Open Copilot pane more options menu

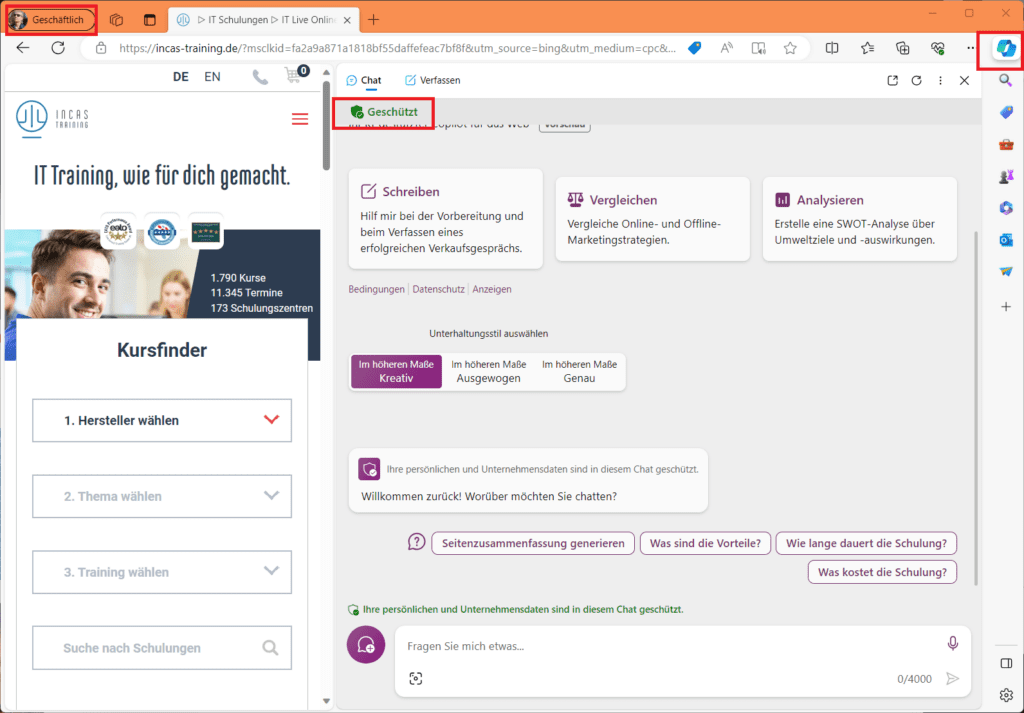[940, 80]
